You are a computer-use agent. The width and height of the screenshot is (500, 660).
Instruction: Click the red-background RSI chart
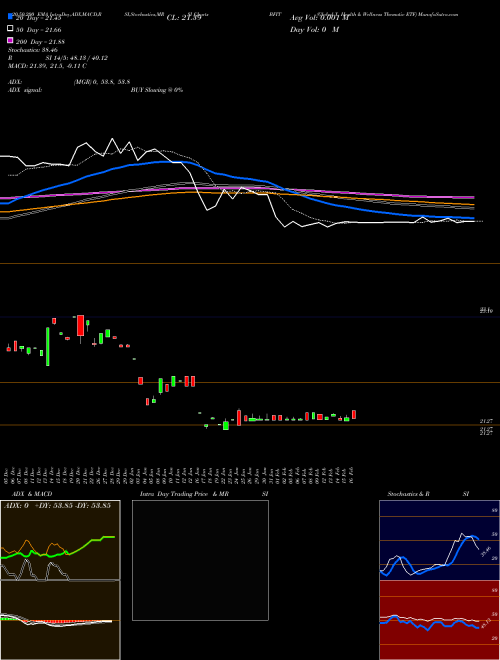pos(439,620)
